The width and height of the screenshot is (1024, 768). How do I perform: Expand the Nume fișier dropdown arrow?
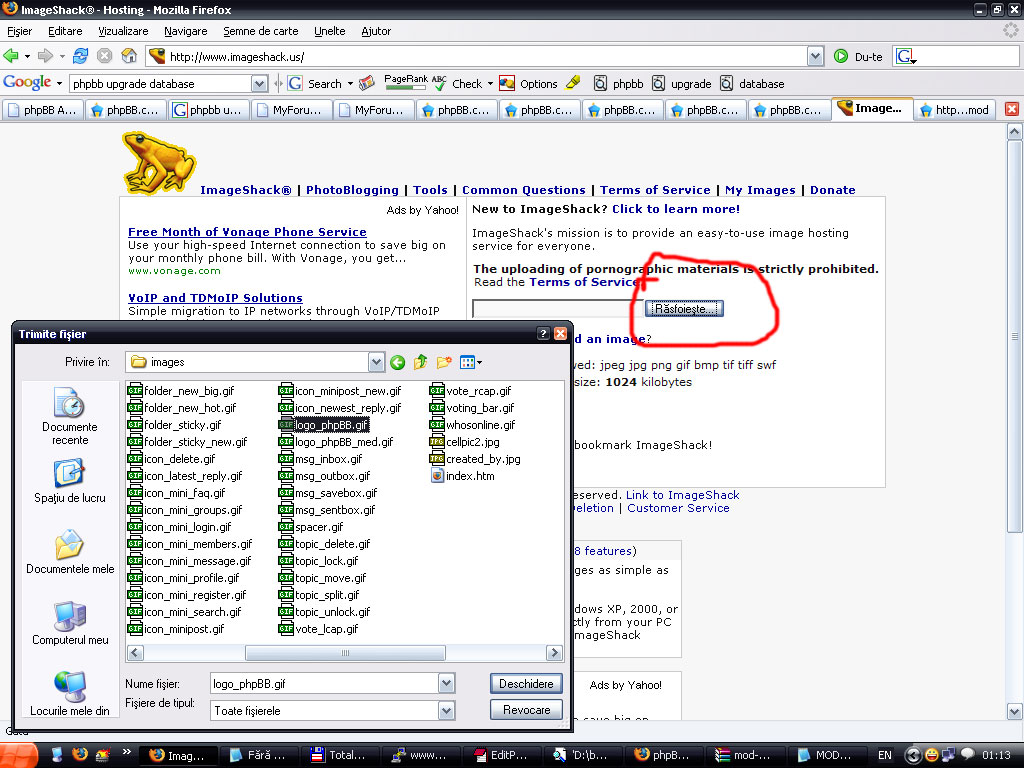446,684
